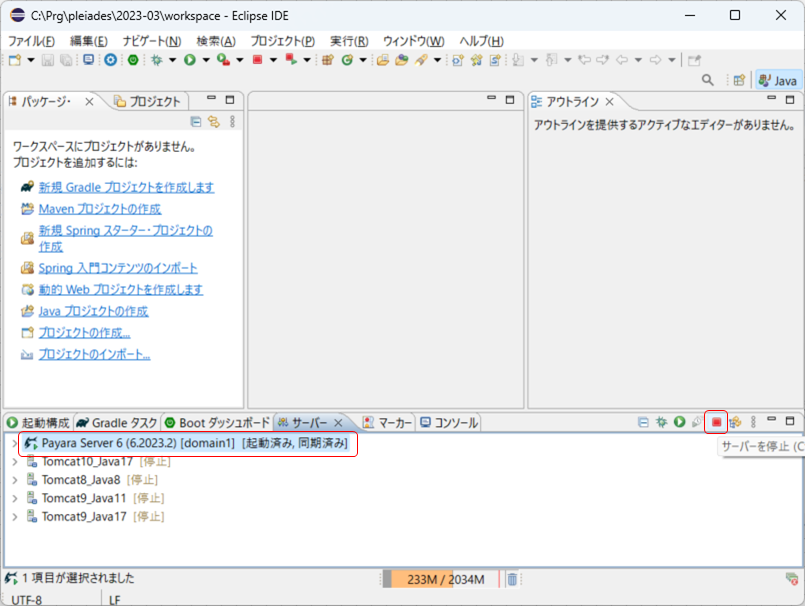This screenshot has width=805, height=606.
Task: Open the External Tools dropdown arrow
Action: coord(240,60)
